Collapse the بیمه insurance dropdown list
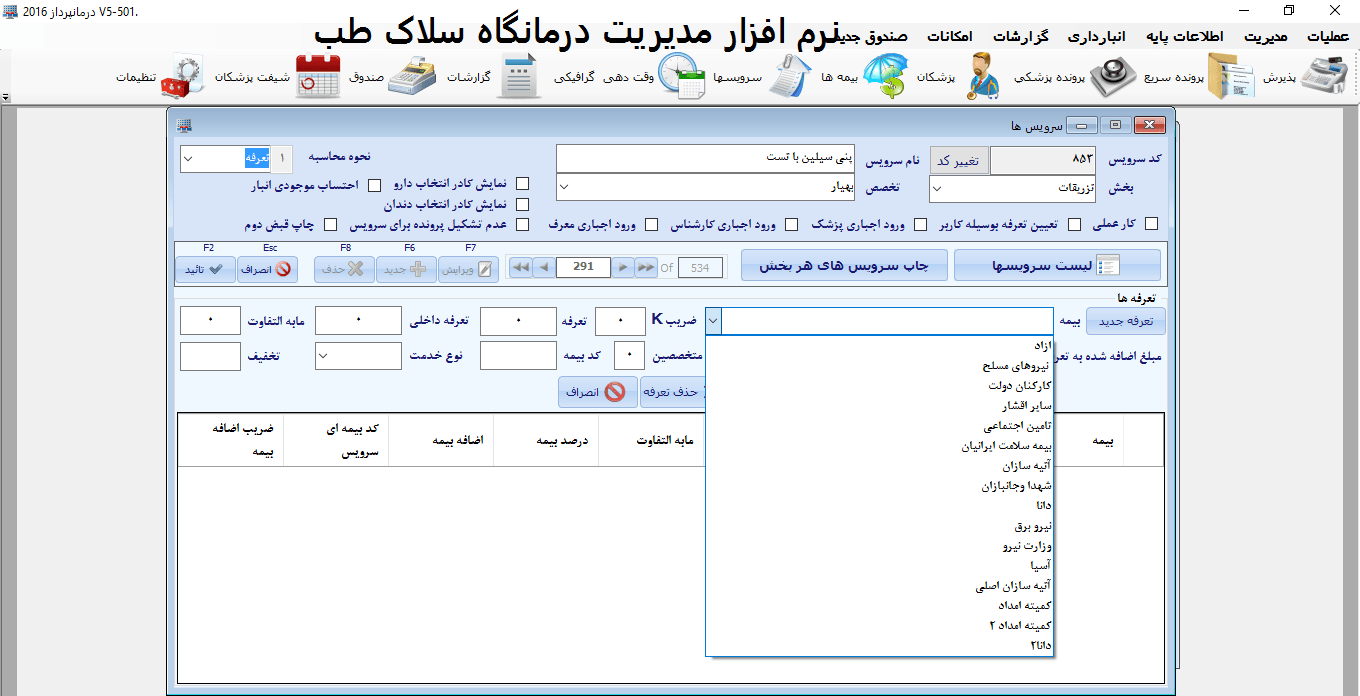1360x696 pixels. pos(713,321)
